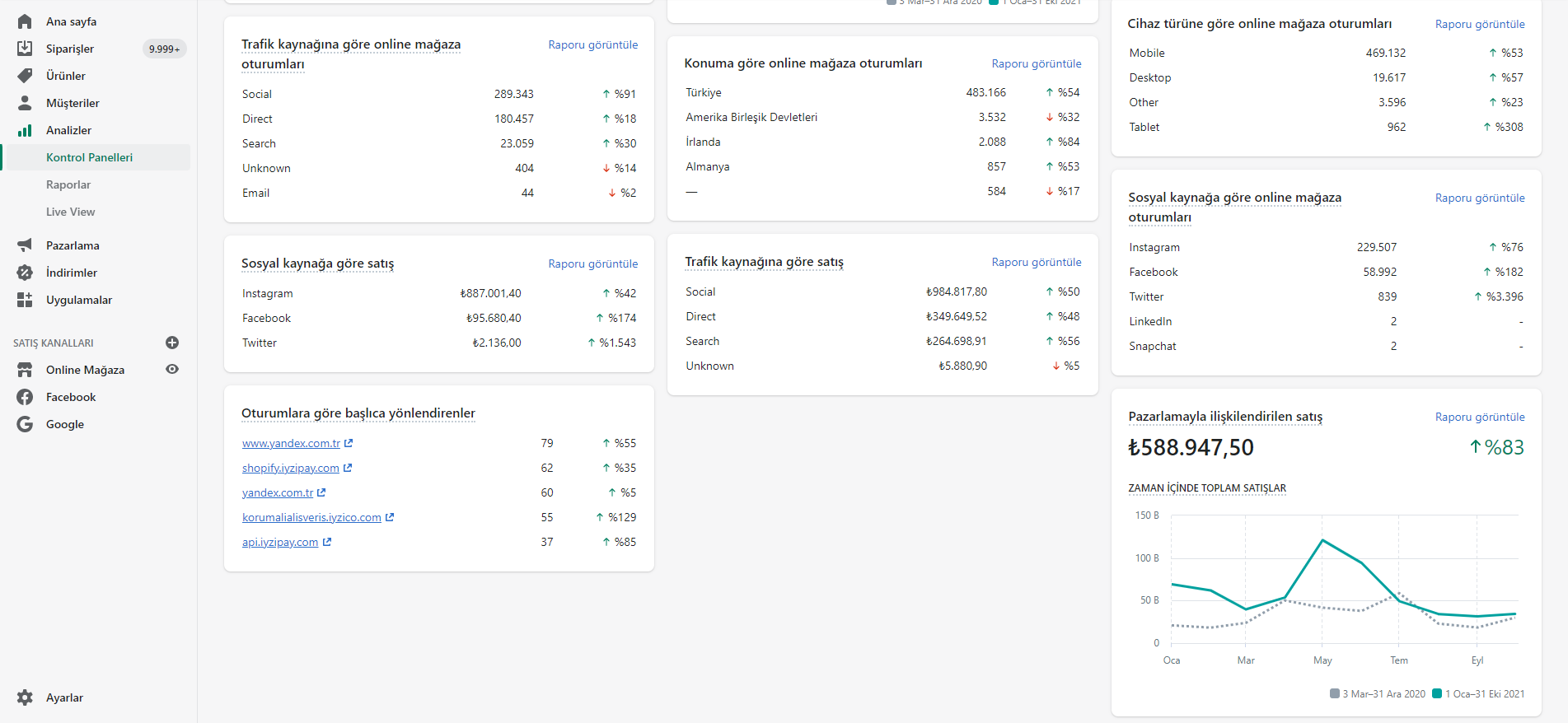This screenshot has width=1568, height=723.
Task: Open the www.yandex.com.tr referrer link
Action: 291,443
